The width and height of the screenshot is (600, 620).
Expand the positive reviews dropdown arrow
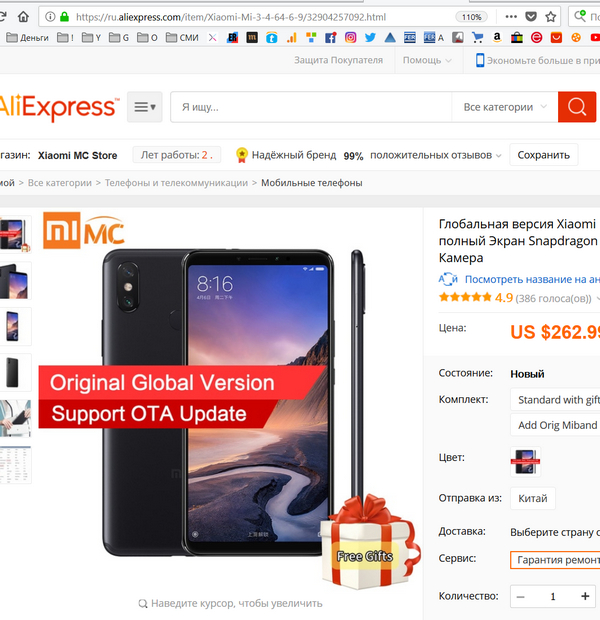tap(498, 156)
